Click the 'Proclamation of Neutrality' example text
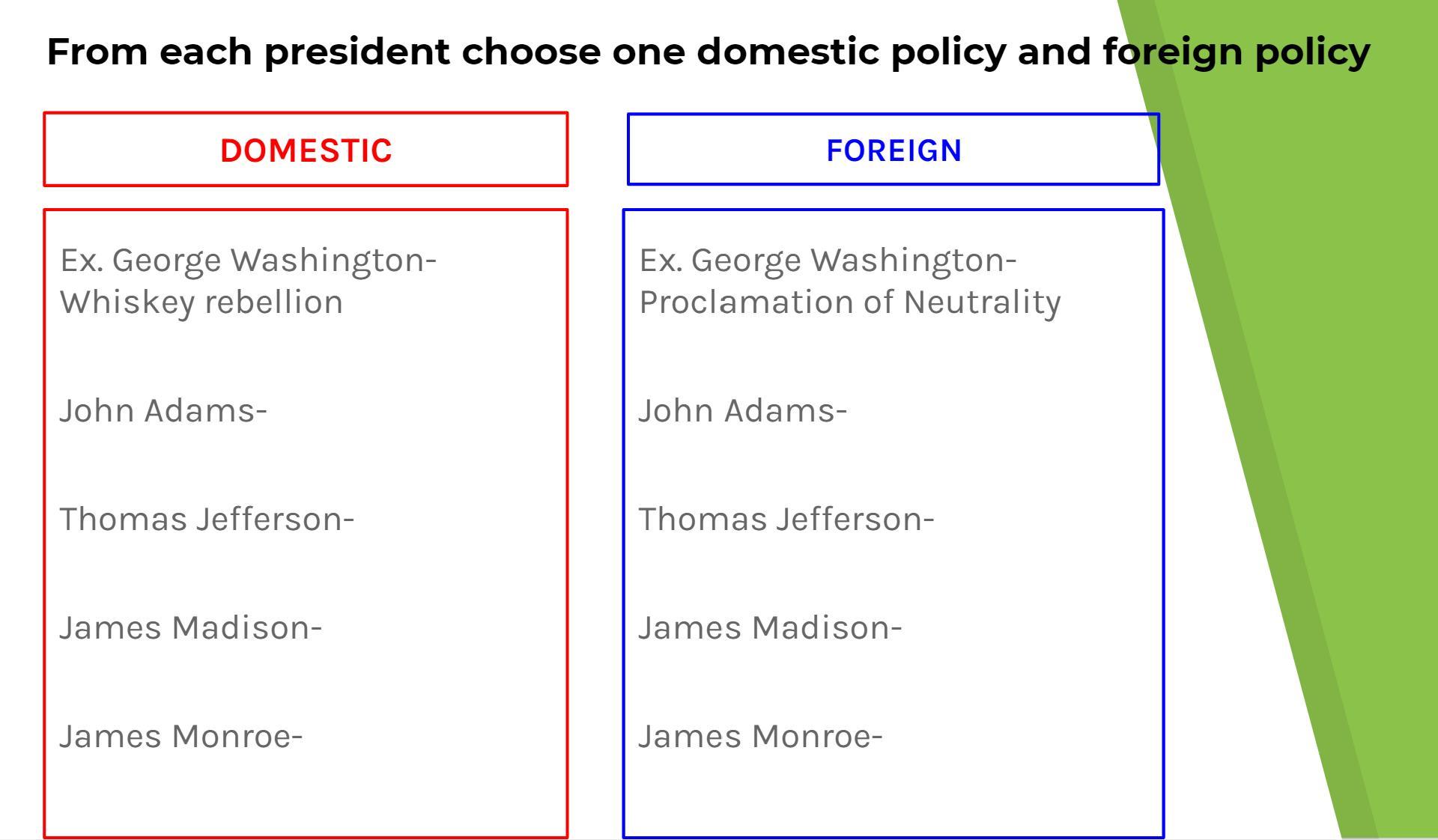The image size is (1438, 840). pos(850,302)
